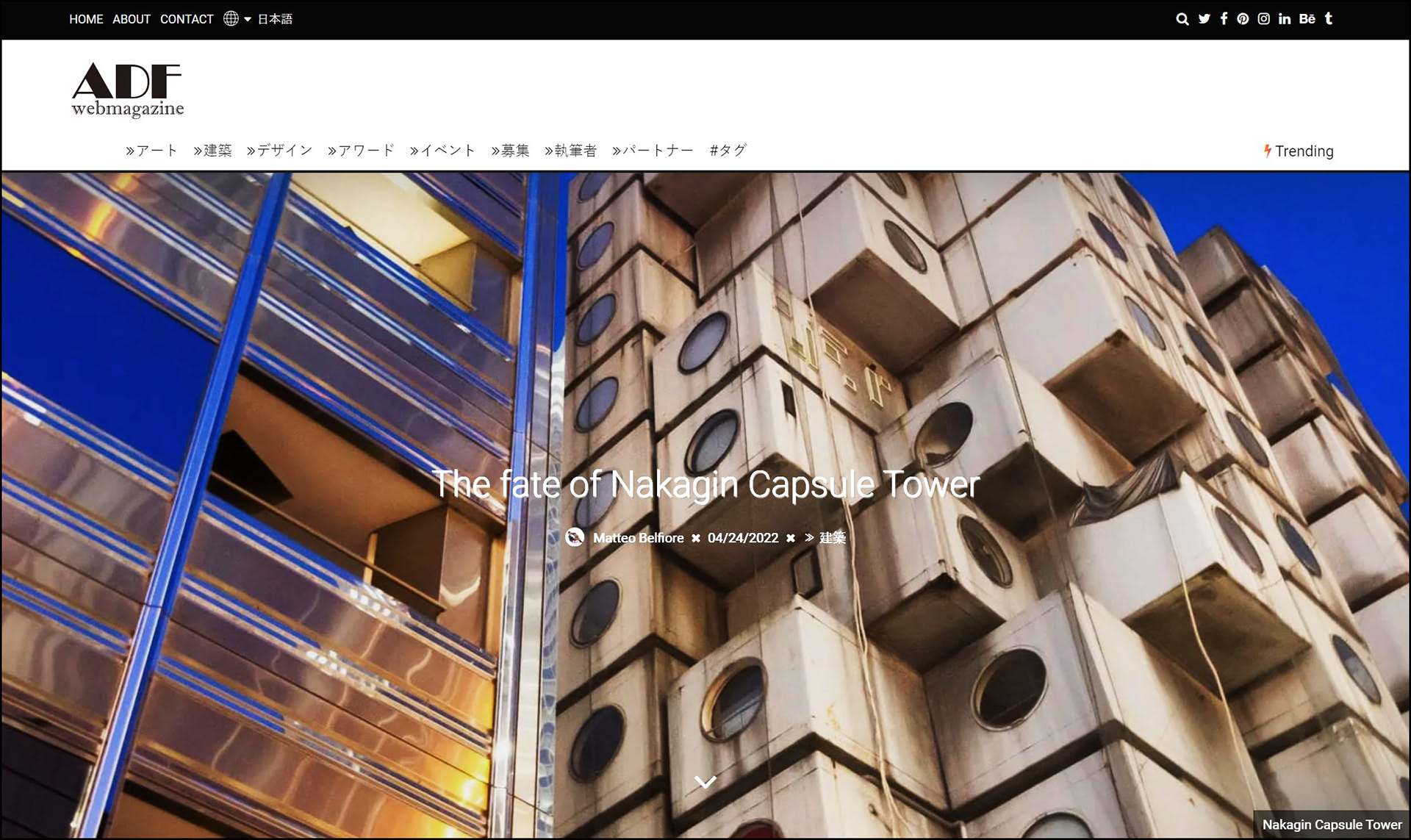Viewport: 1411px width, 840px height.
Task: Open the ABOUT menu item
Action: tap(132, 19)
